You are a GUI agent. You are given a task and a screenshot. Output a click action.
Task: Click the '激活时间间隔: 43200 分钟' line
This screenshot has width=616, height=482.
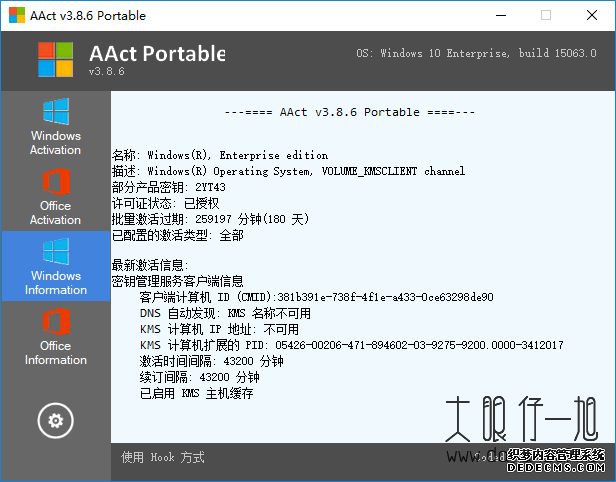tap(211, 361)
